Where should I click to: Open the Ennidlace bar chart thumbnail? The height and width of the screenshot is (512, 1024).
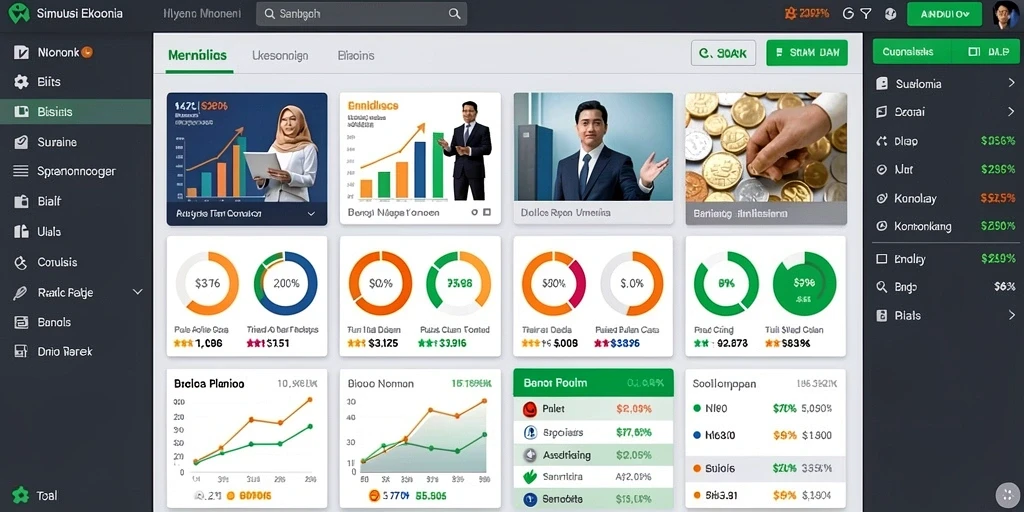tap(420, 148)
